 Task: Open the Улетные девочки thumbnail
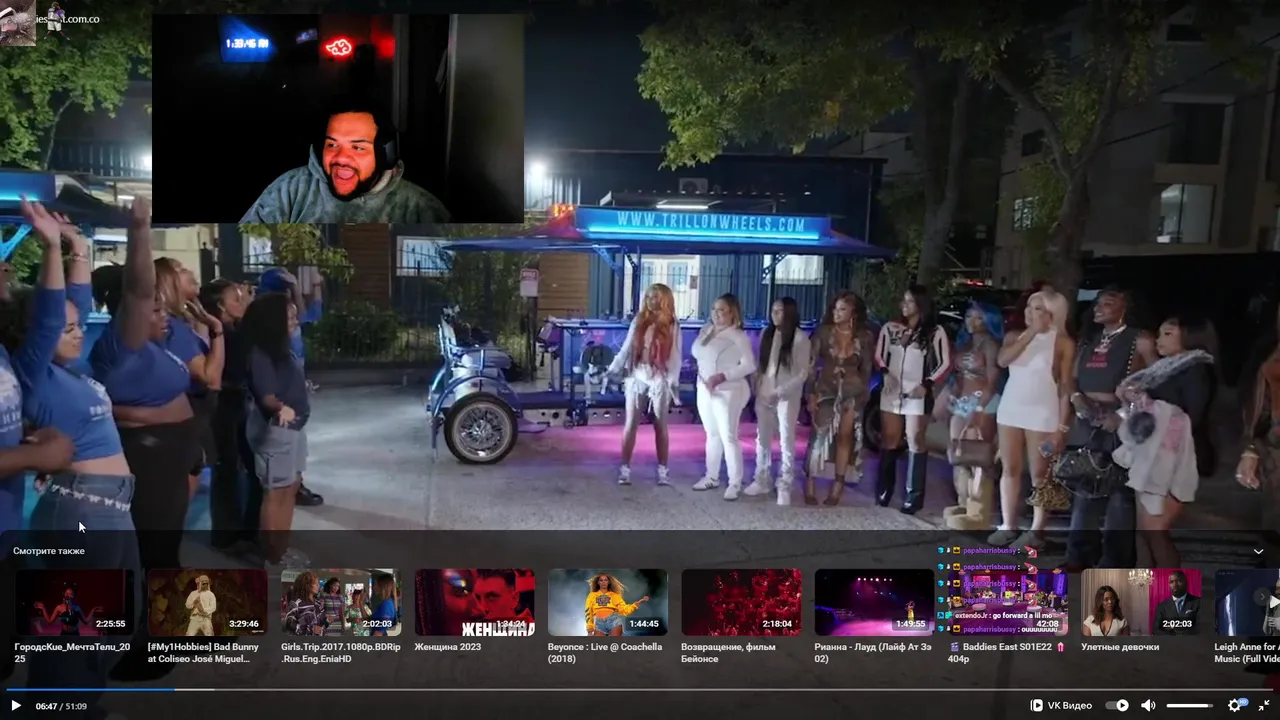tap(1141, 602)
